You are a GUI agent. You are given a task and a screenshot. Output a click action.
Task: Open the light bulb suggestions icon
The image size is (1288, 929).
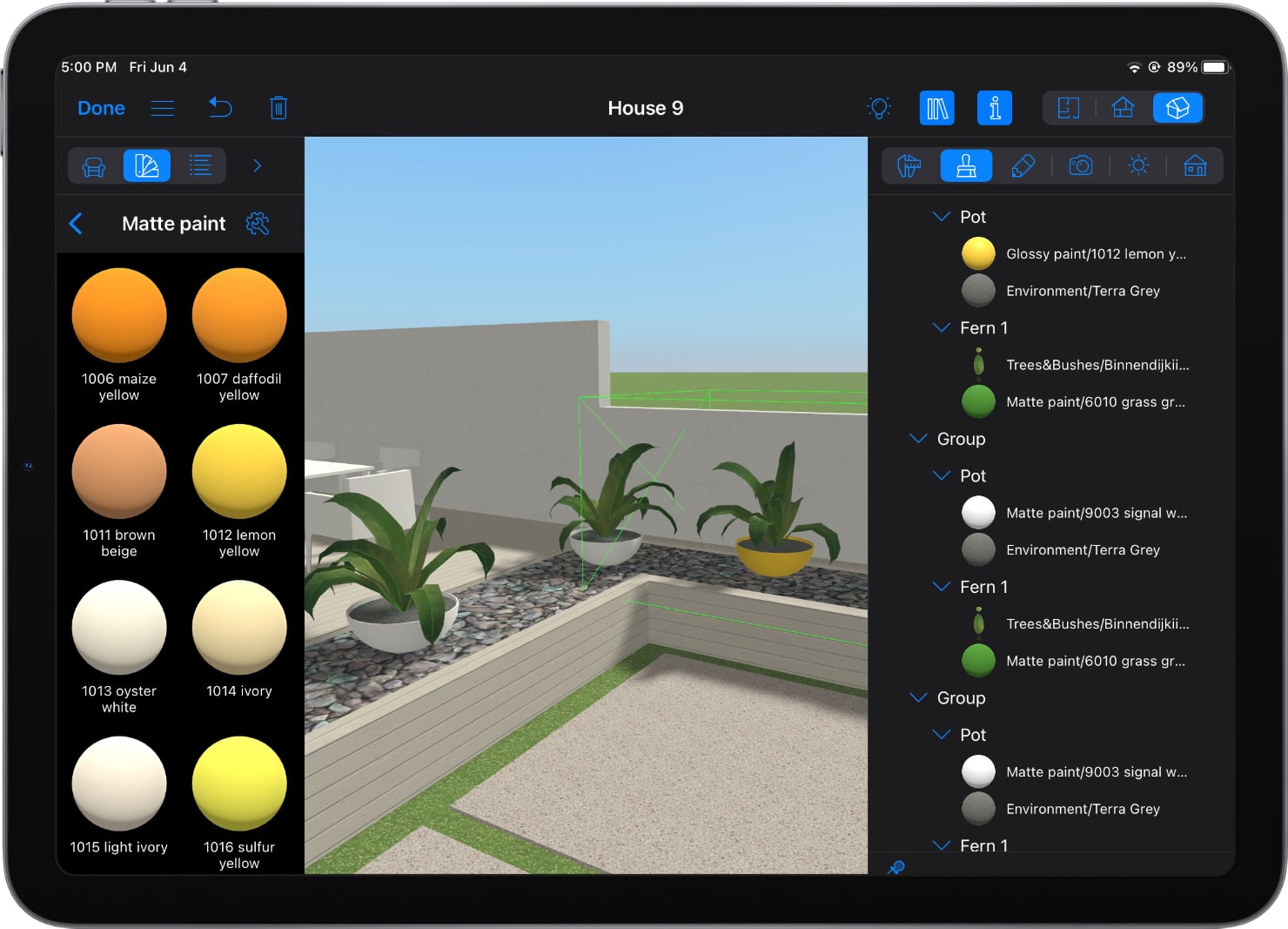(880, 108)
